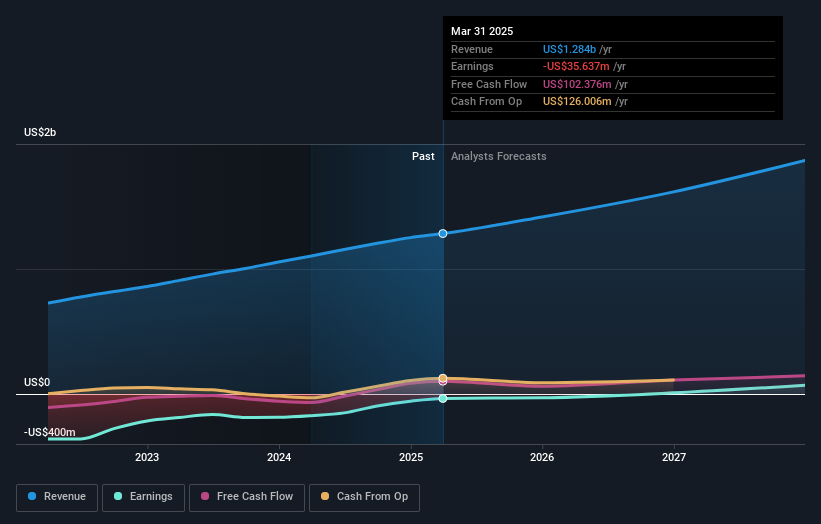Click the Mar 31 2025 tooltip date
The image size is (821, 524).
click(x=482, y=31)
